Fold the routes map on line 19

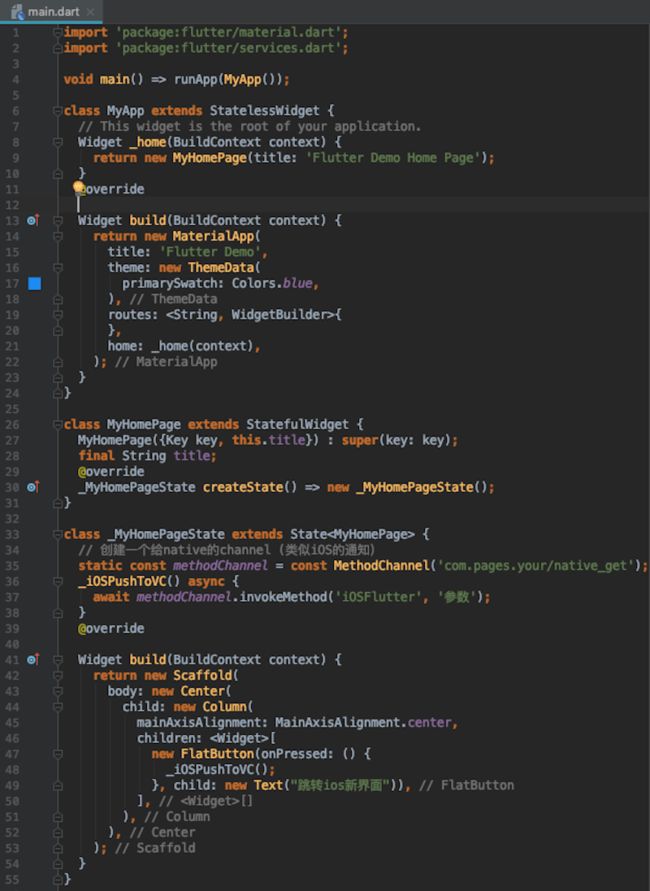57,315
